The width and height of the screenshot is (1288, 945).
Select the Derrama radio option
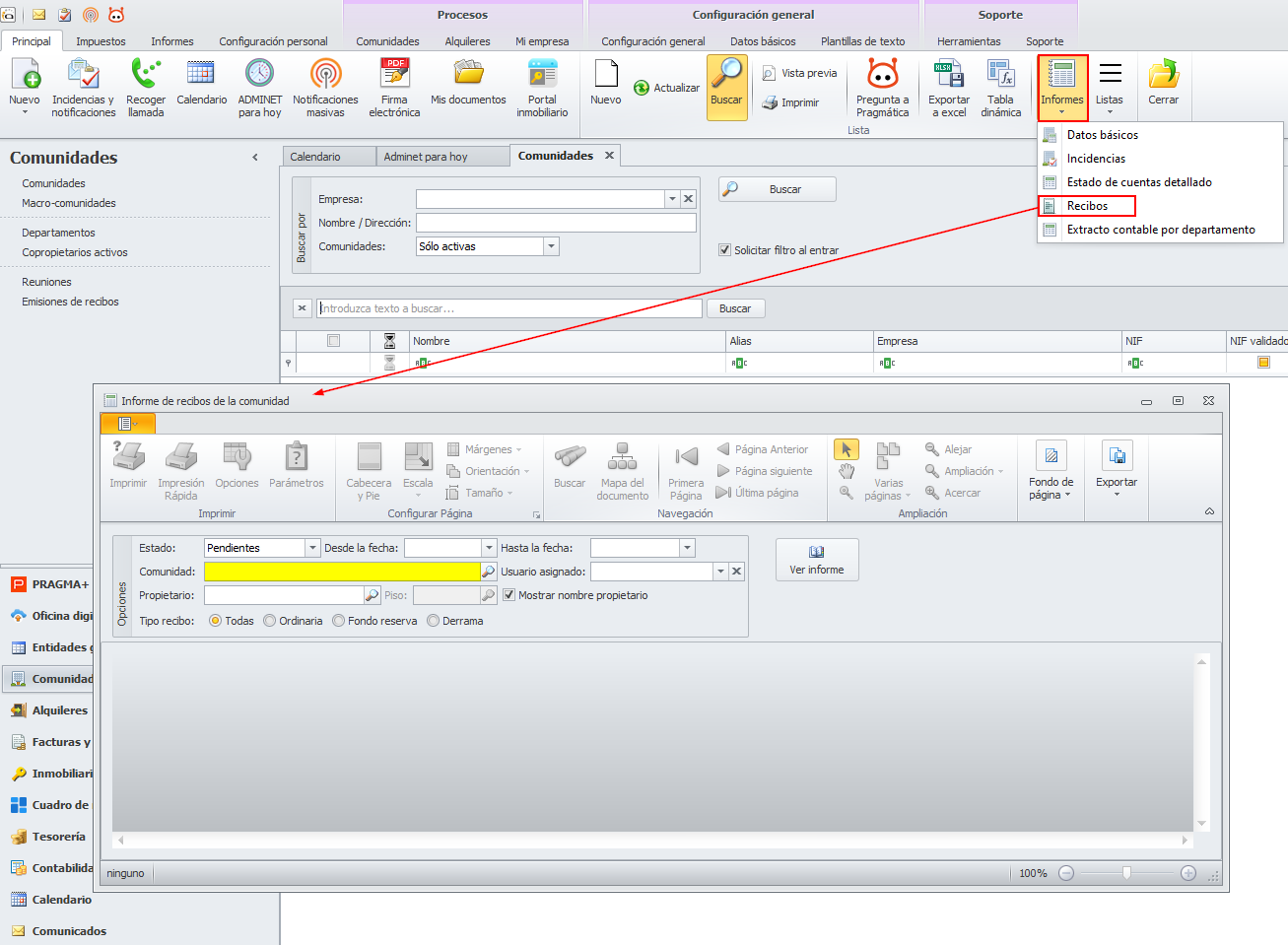click(433, 621)
